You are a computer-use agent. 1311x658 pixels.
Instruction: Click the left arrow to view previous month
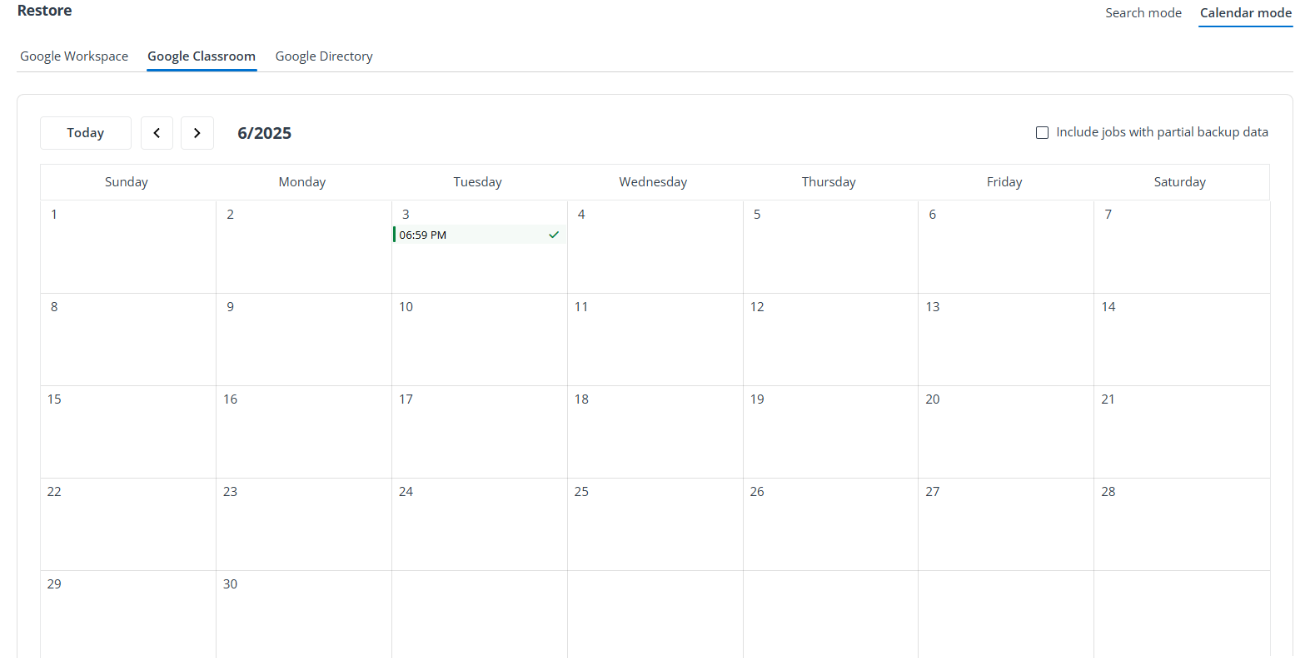point(156,132)
